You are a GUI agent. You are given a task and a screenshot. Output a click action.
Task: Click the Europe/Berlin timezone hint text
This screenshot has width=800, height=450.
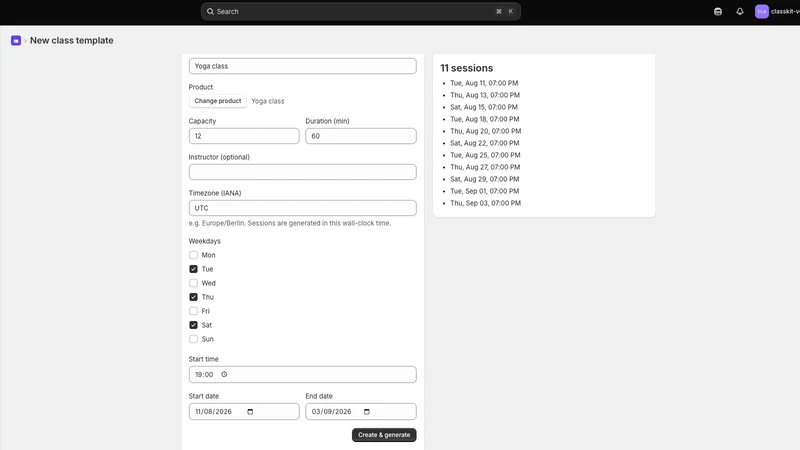290,223
